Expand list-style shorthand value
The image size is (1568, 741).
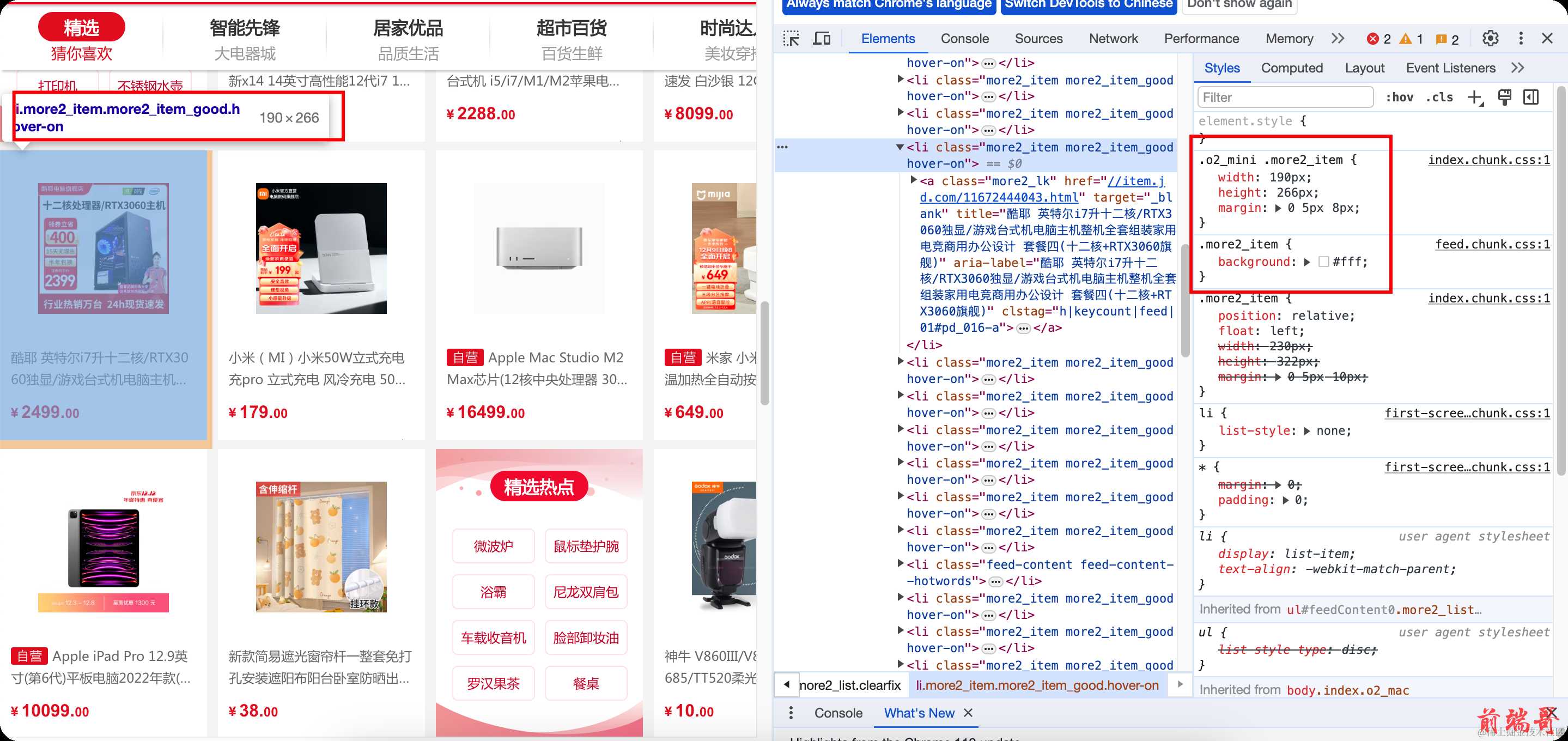tap(1307, 431)
